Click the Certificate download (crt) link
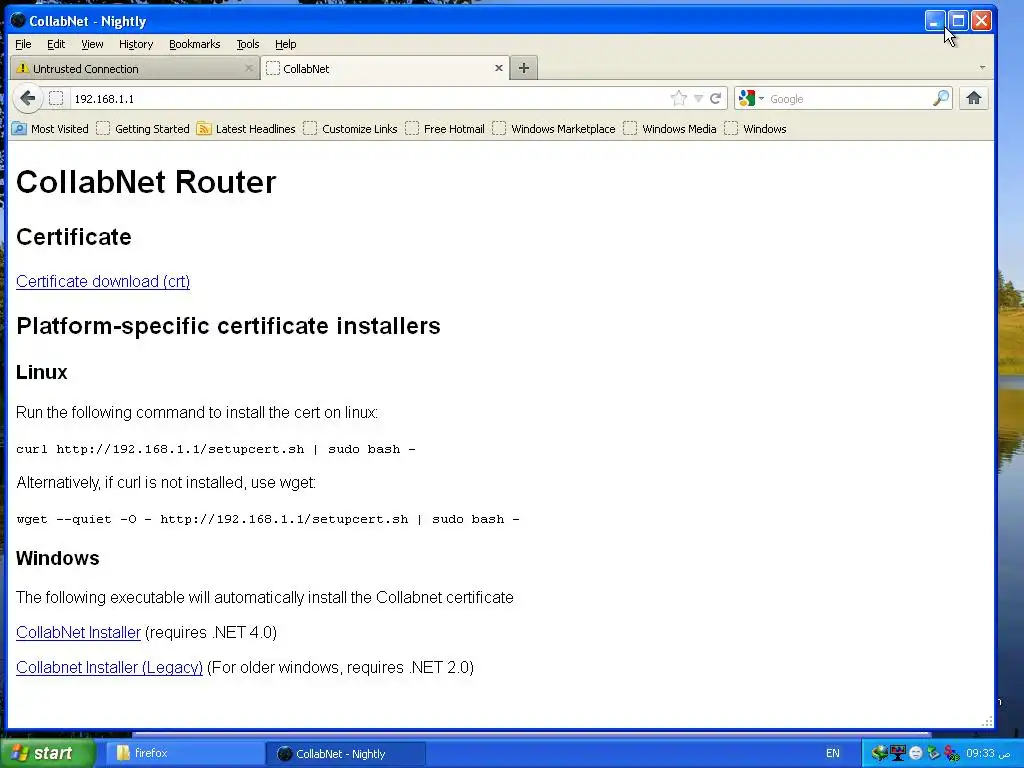The height and width of the screenshot is (768, 1024). pos(103,281)
